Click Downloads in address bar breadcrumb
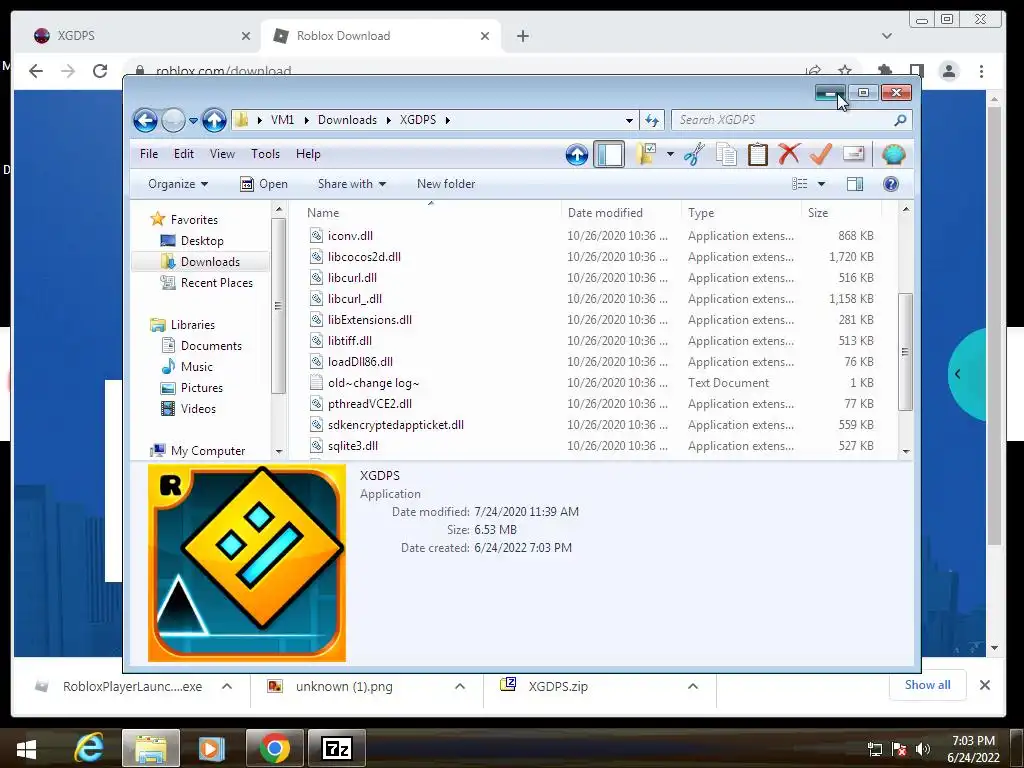The height and width of the screenshot is (768, 1024). [x=347, y=120]
